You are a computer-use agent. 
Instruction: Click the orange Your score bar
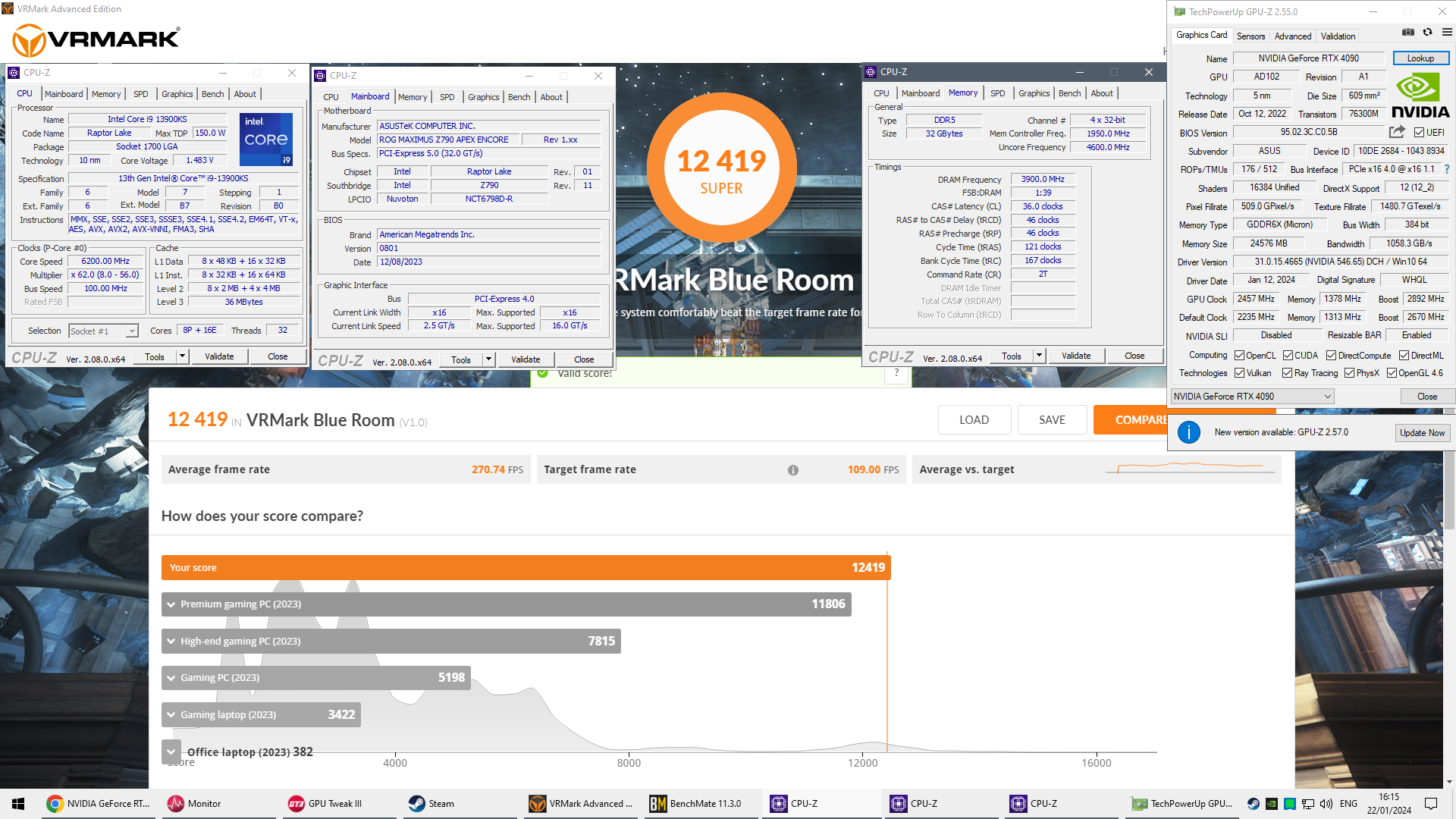(526, 568)
